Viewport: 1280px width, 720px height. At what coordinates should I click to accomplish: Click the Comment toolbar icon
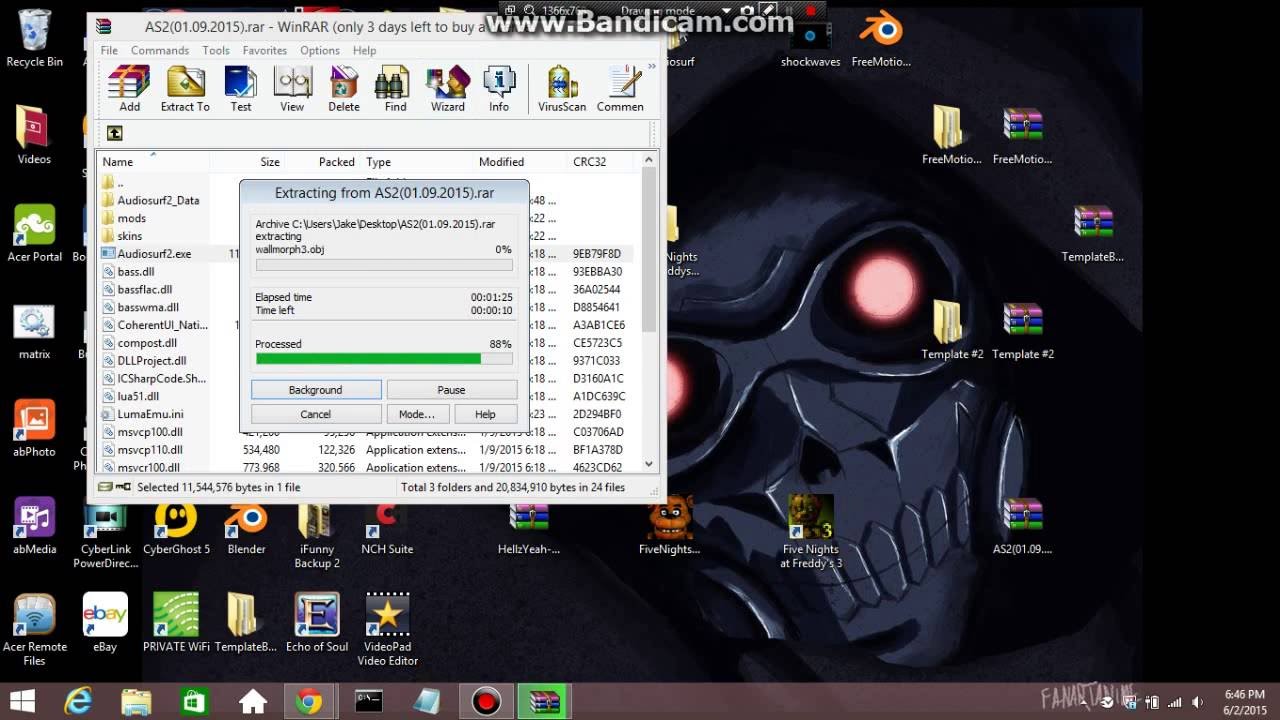tap(621, 88)
